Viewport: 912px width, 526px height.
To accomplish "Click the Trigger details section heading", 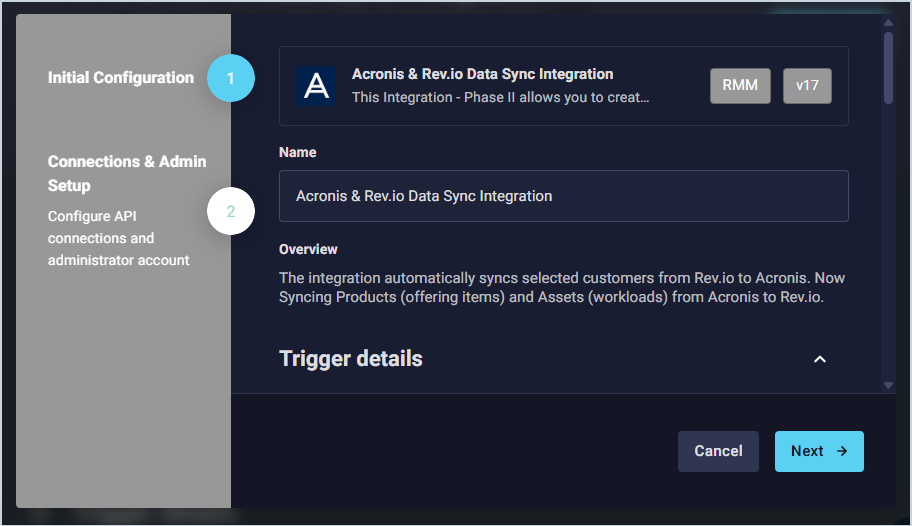I will pyautogui.click(x=351, y=358).
